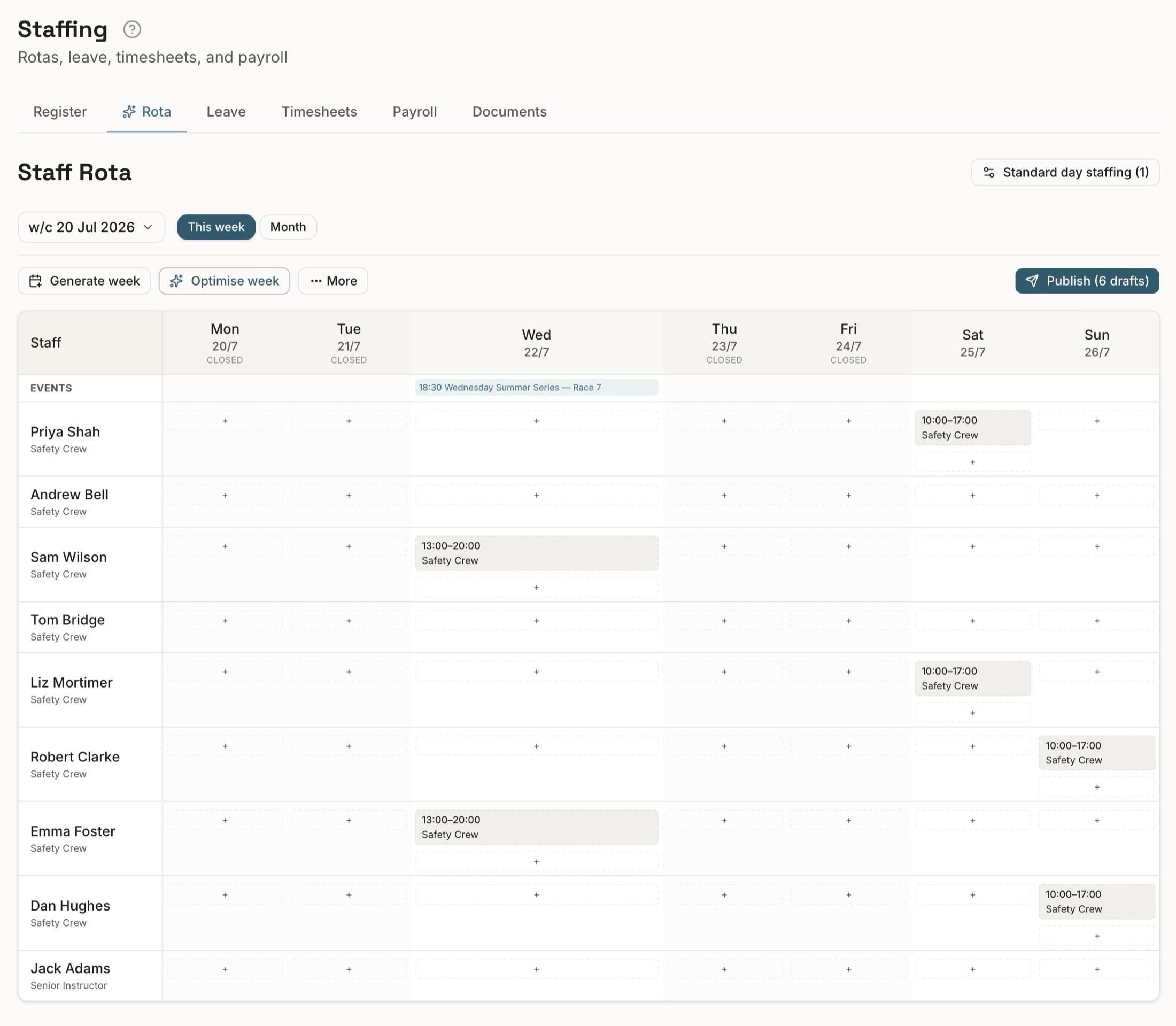Add shift for Jack Adams on Wednesday
Viewport: 1176px width, 1026px height.
tap(537, 969)
